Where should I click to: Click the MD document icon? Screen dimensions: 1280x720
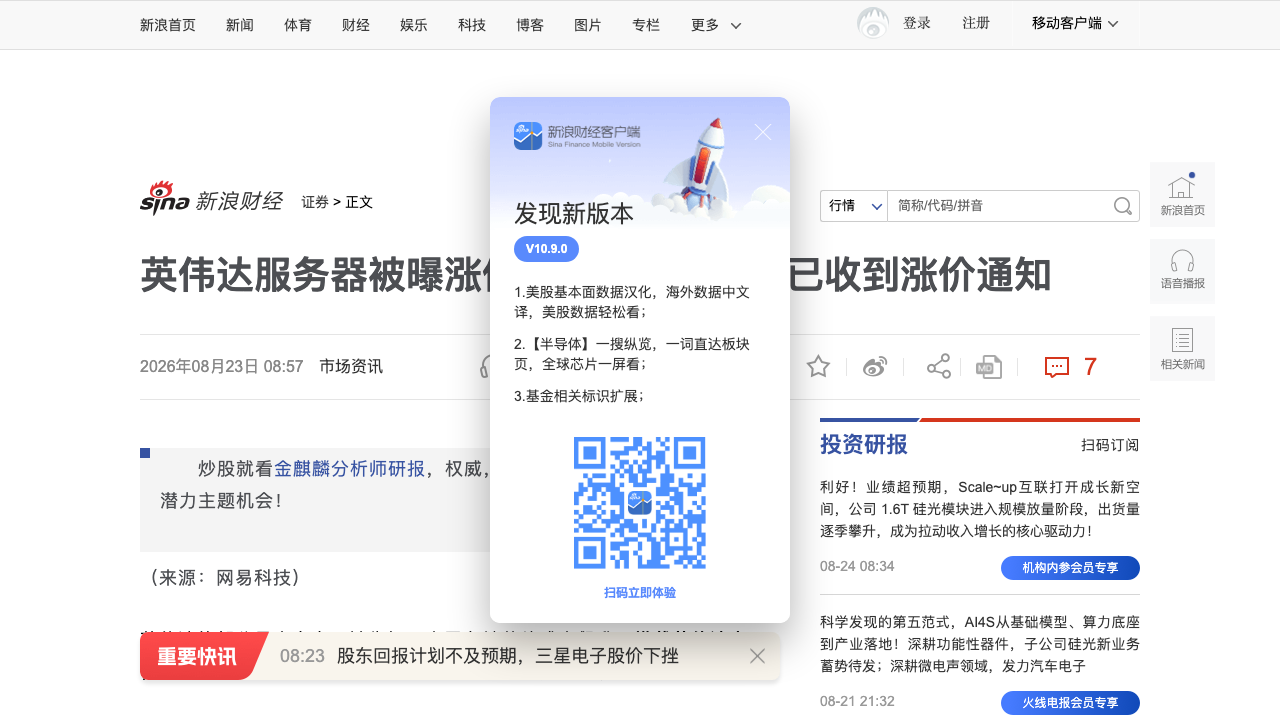point(989,367)
